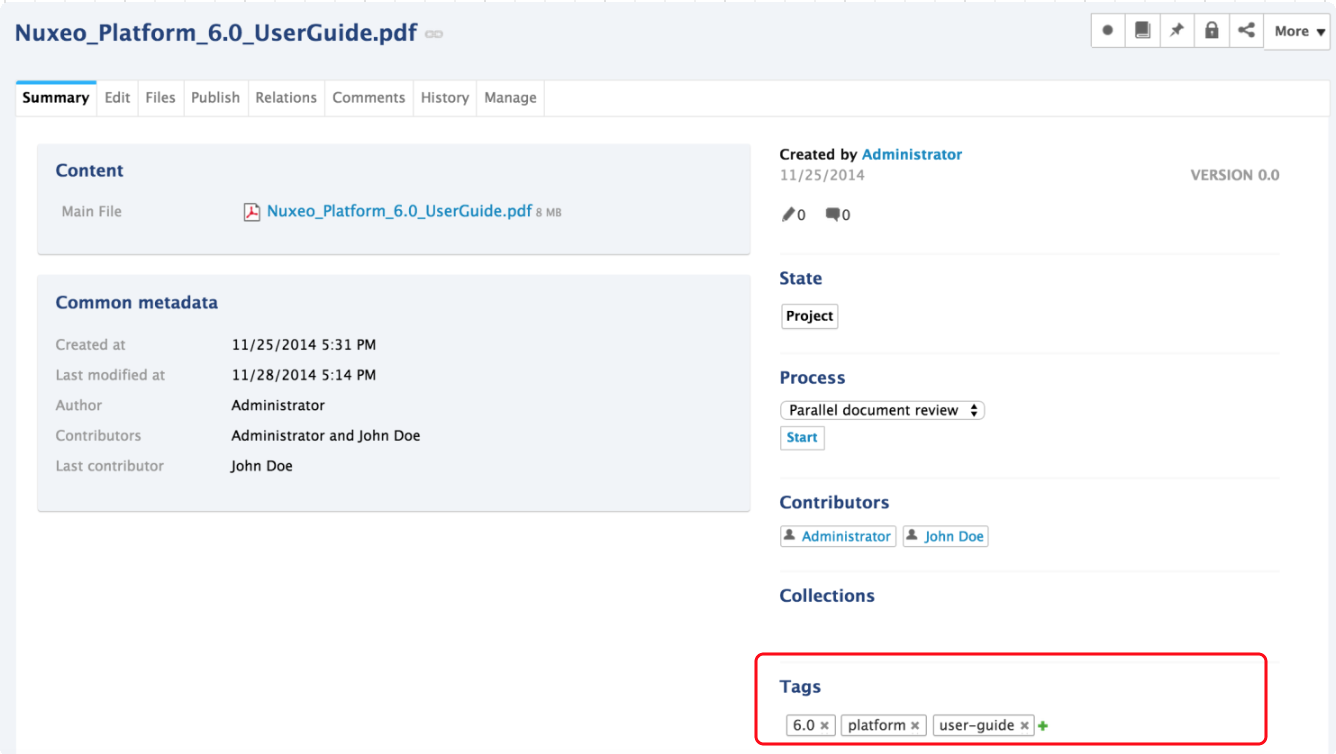Screen dimensions: 1336x754
Task: Click the PDF file icon next to Main File
Action: 252,212
